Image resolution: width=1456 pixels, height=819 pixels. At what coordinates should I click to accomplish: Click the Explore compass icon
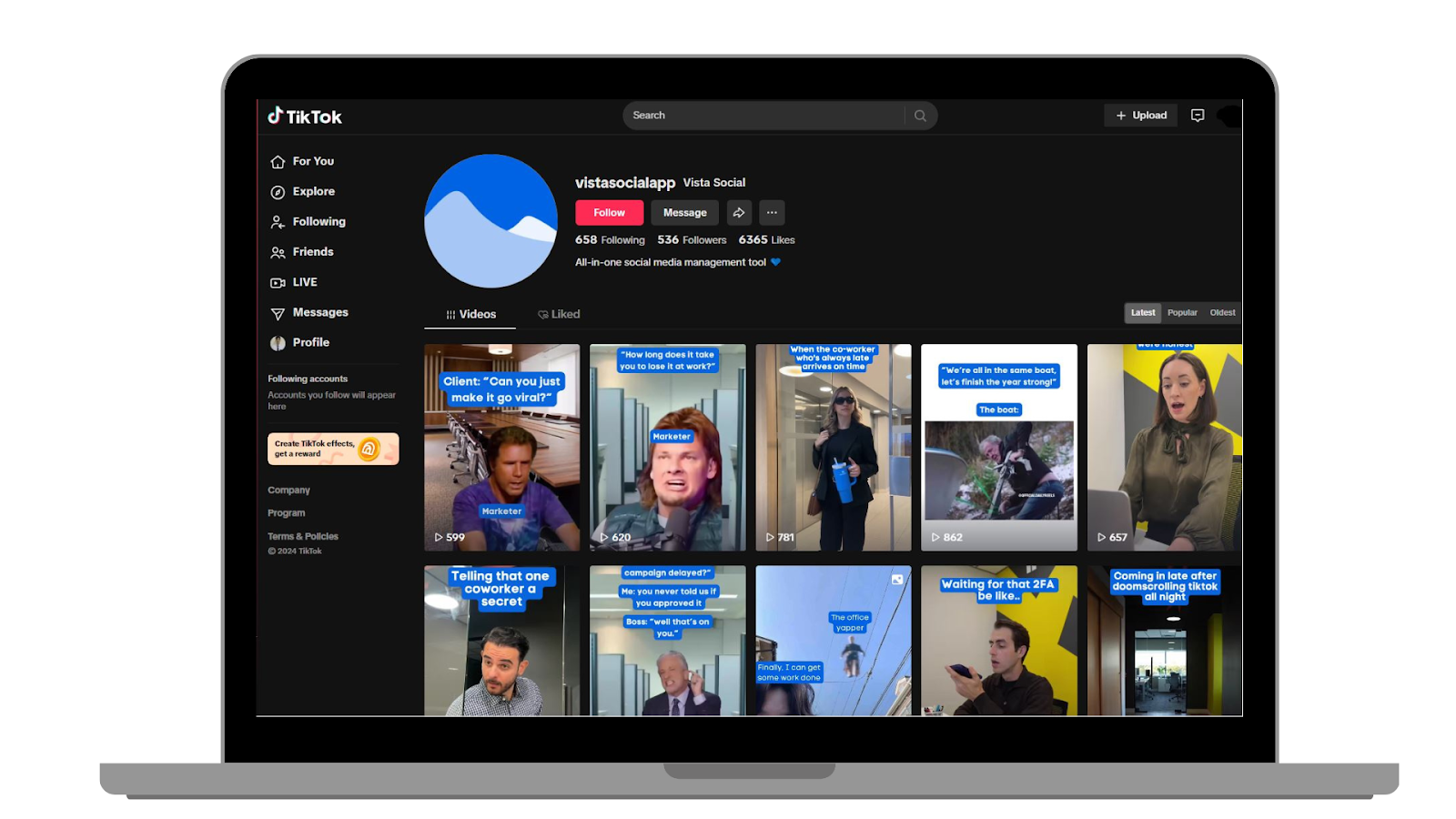278,192
